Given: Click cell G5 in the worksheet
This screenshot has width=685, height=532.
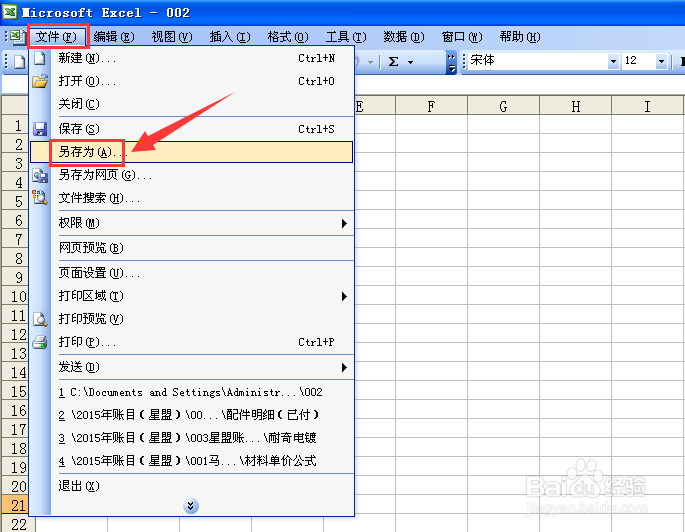Looking at the screenshot, I should [x=503, y=201].
